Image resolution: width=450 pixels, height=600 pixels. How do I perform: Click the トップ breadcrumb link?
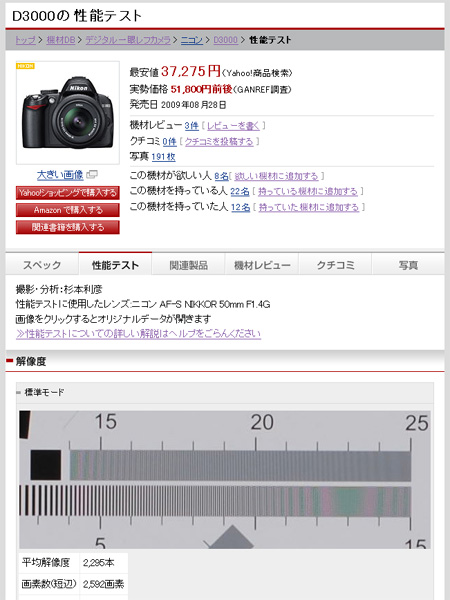(25, 40)
